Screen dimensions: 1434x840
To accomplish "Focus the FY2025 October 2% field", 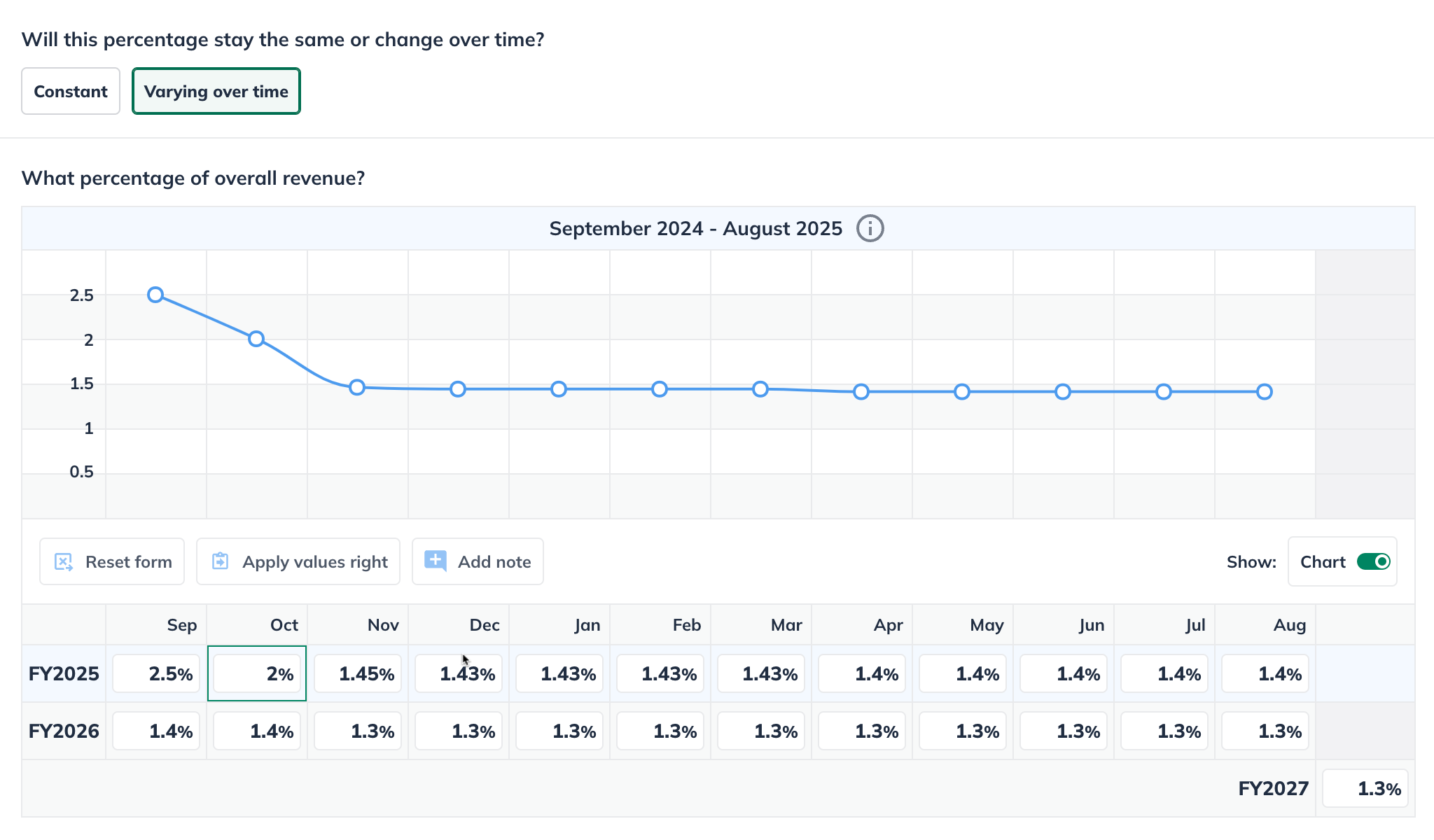I will coord(257,673).
